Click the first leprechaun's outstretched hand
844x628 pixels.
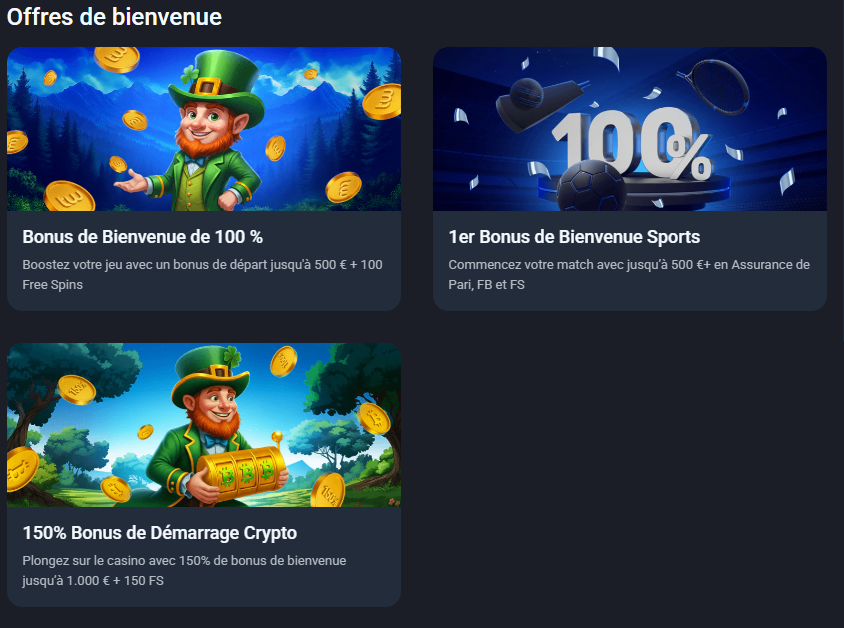[x=131, y=183]
